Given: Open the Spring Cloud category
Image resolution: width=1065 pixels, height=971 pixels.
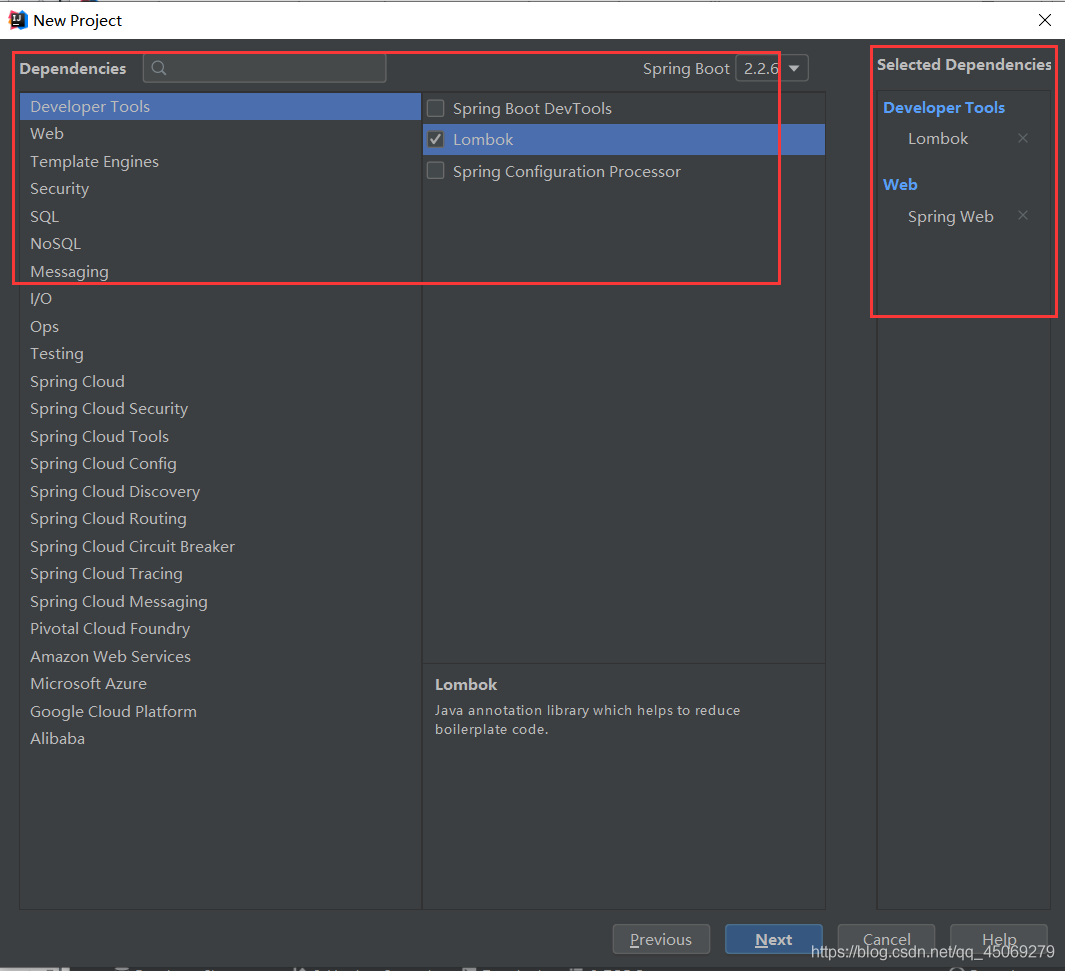Looking at the screenshot, I should pos(221,382).
